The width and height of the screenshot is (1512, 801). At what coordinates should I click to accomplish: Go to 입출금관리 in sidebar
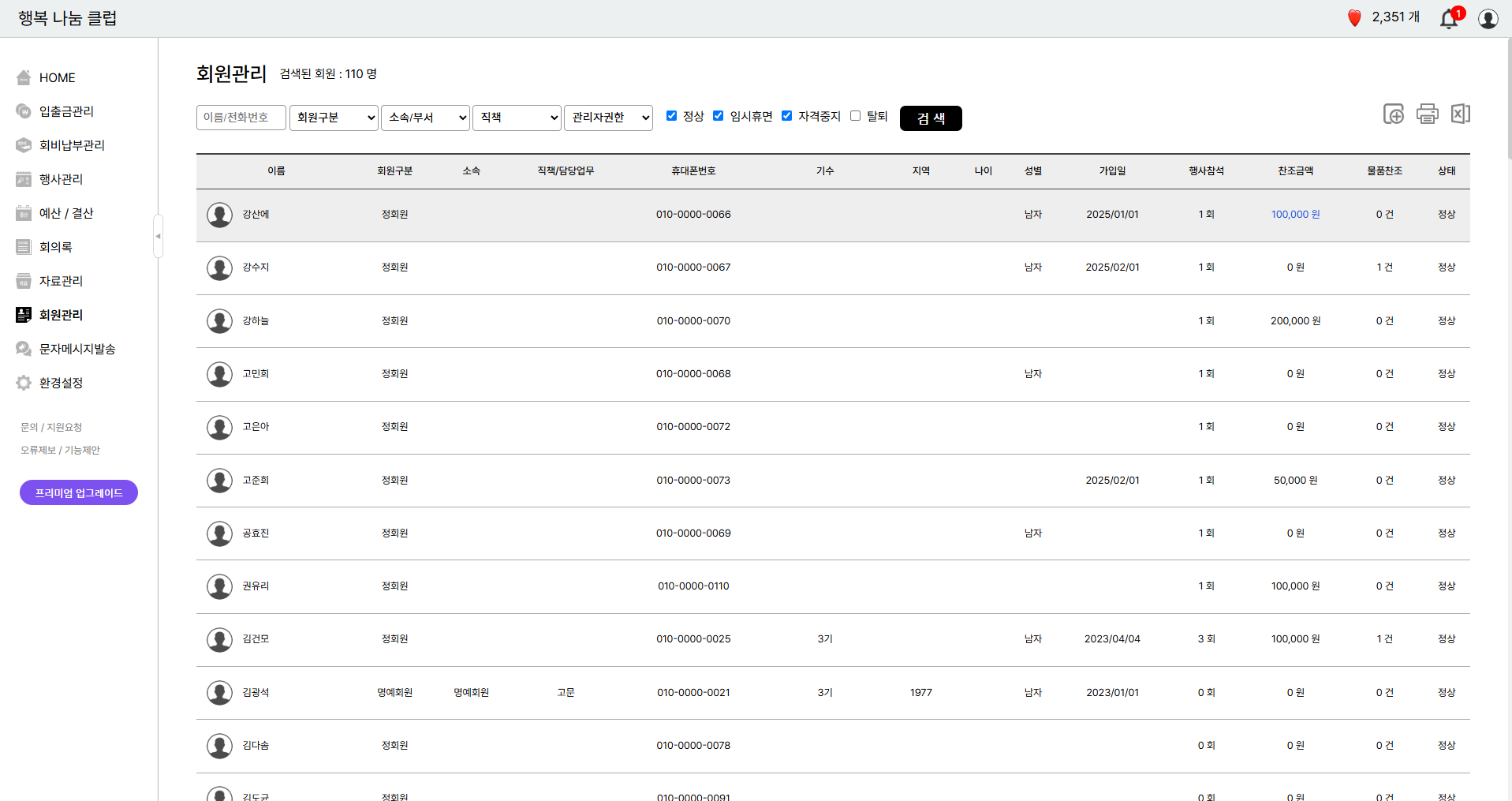pyautogui.click(x=66, y=111)
